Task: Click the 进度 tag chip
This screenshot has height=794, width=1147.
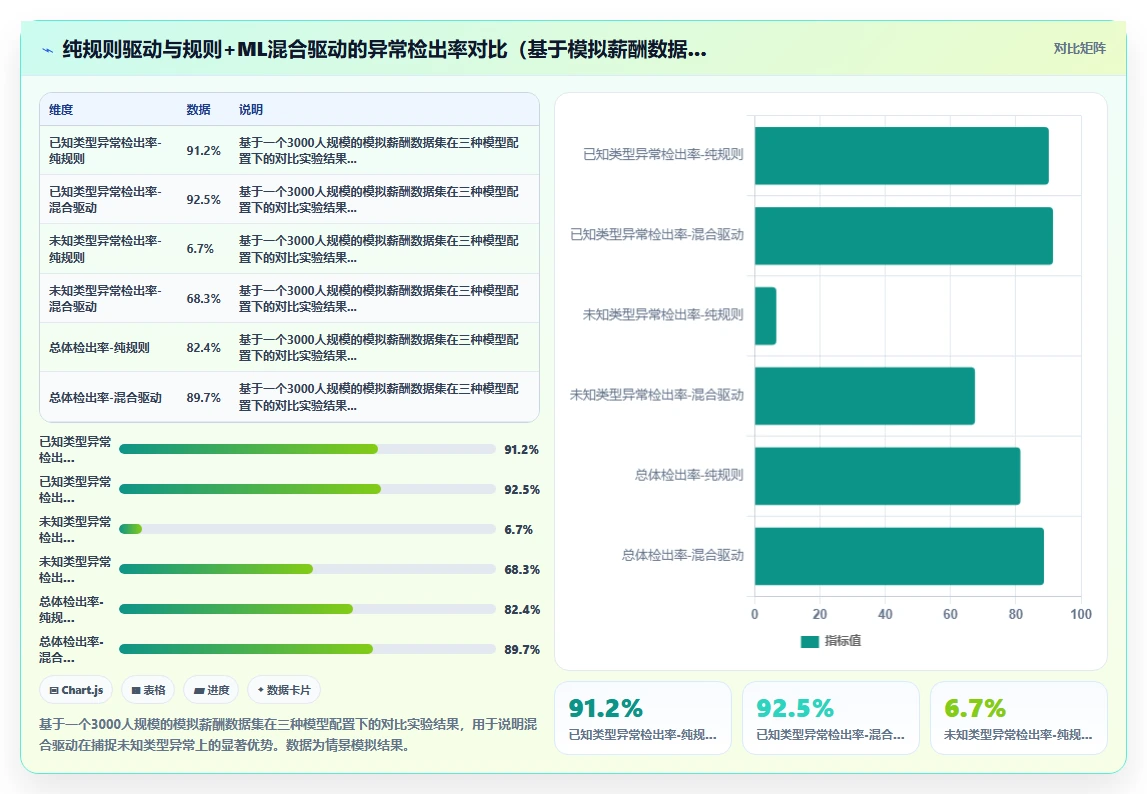Action: coord(211,690)
